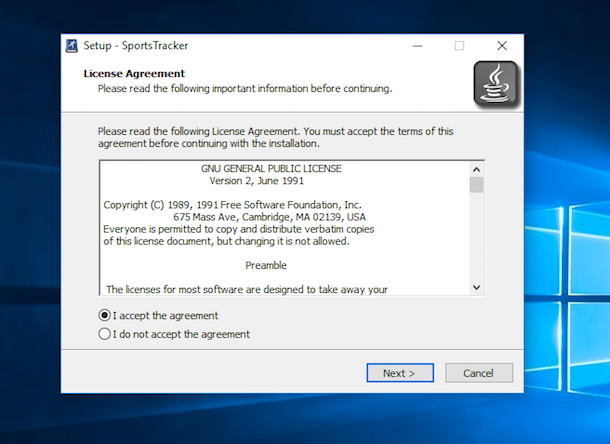Click the license scrollbar thumb
This screenshot has width=610, height=444.
[477, 185]
